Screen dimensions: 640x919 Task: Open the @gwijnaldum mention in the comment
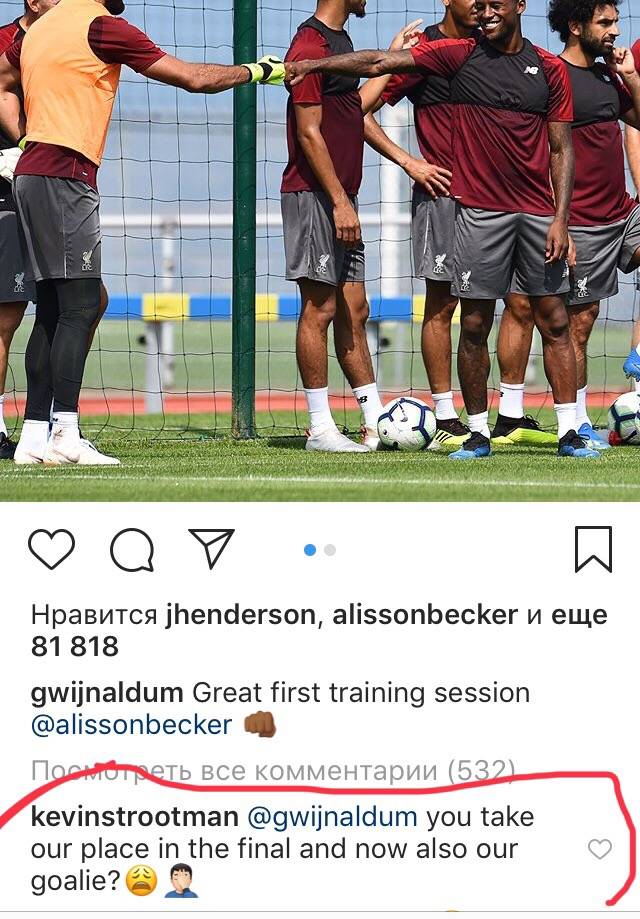pos(332,818)
